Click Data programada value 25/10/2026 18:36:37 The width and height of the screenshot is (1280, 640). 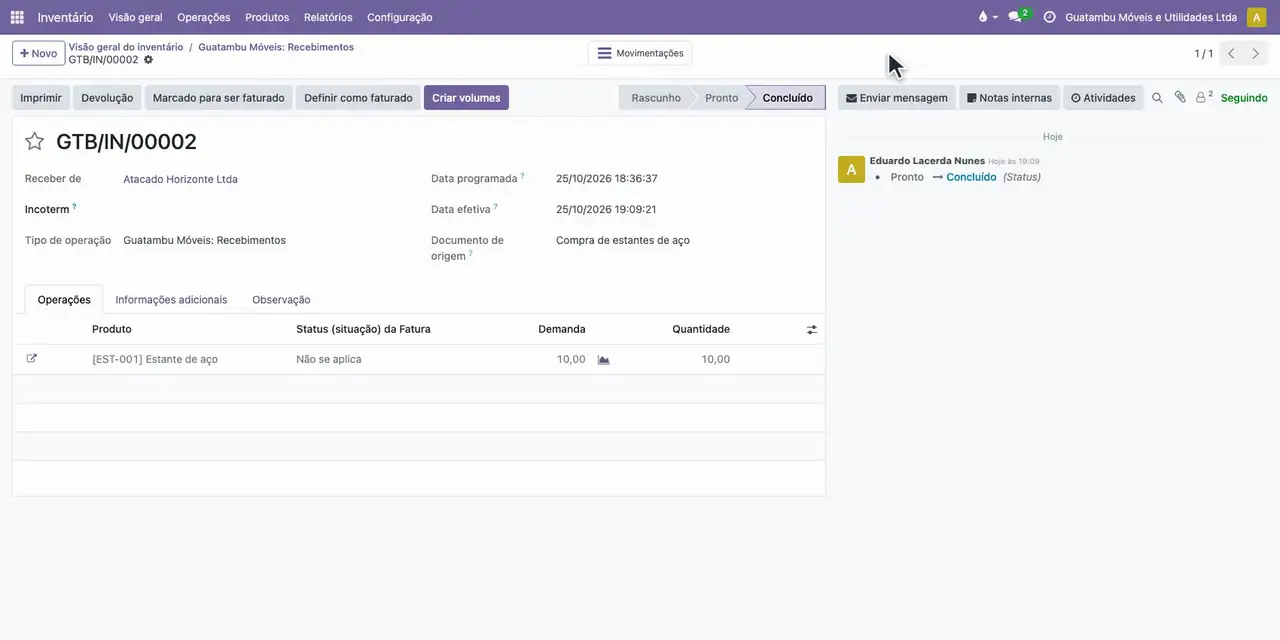coord(607,179)
